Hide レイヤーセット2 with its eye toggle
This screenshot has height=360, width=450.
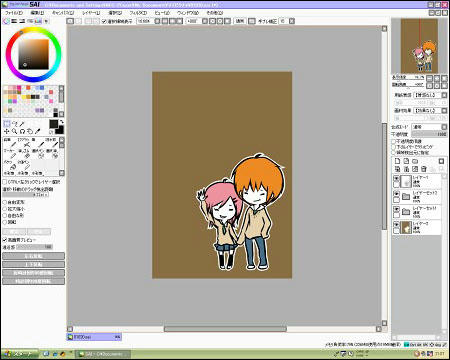click(x=396, y=194)
